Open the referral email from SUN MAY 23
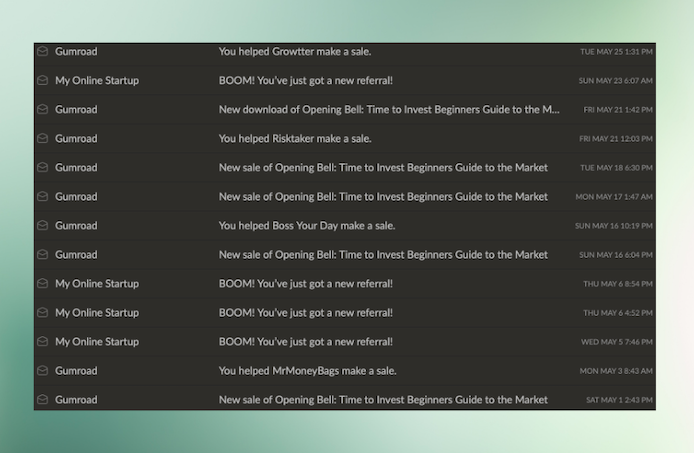This screenshot has width=694, height=453. 306,81
